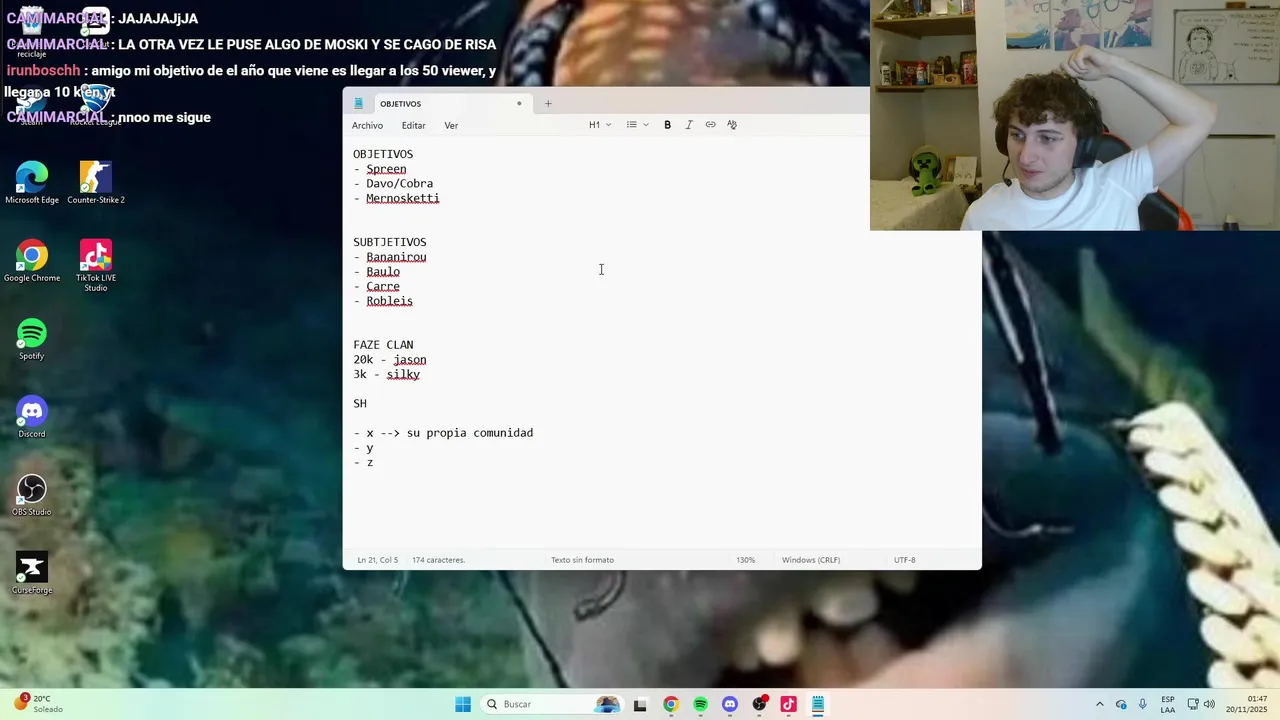Clear formatting with the toolbar icon
Screen dimensions: 1280x720
pos(732,125)
